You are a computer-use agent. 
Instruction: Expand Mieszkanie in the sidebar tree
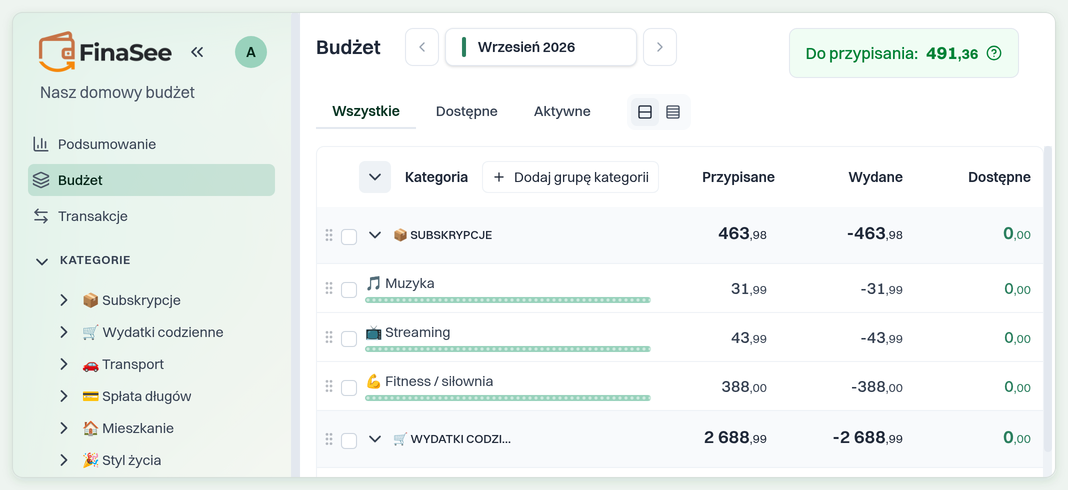pos(64,428)
